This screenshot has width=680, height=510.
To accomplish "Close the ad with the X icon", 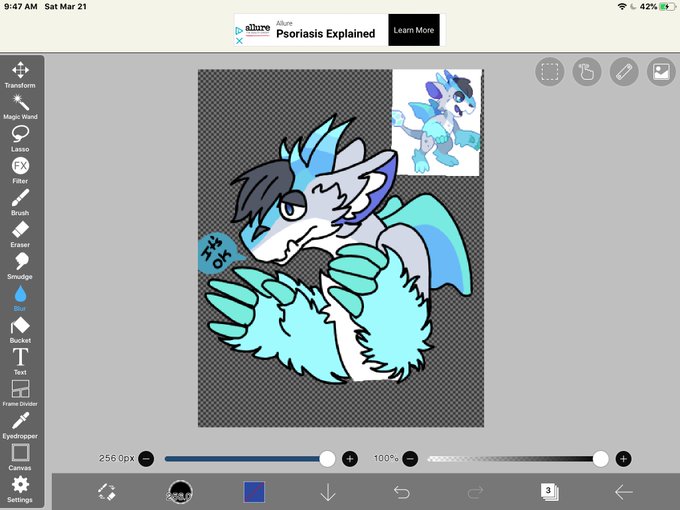I will click(x=239, y=41).
